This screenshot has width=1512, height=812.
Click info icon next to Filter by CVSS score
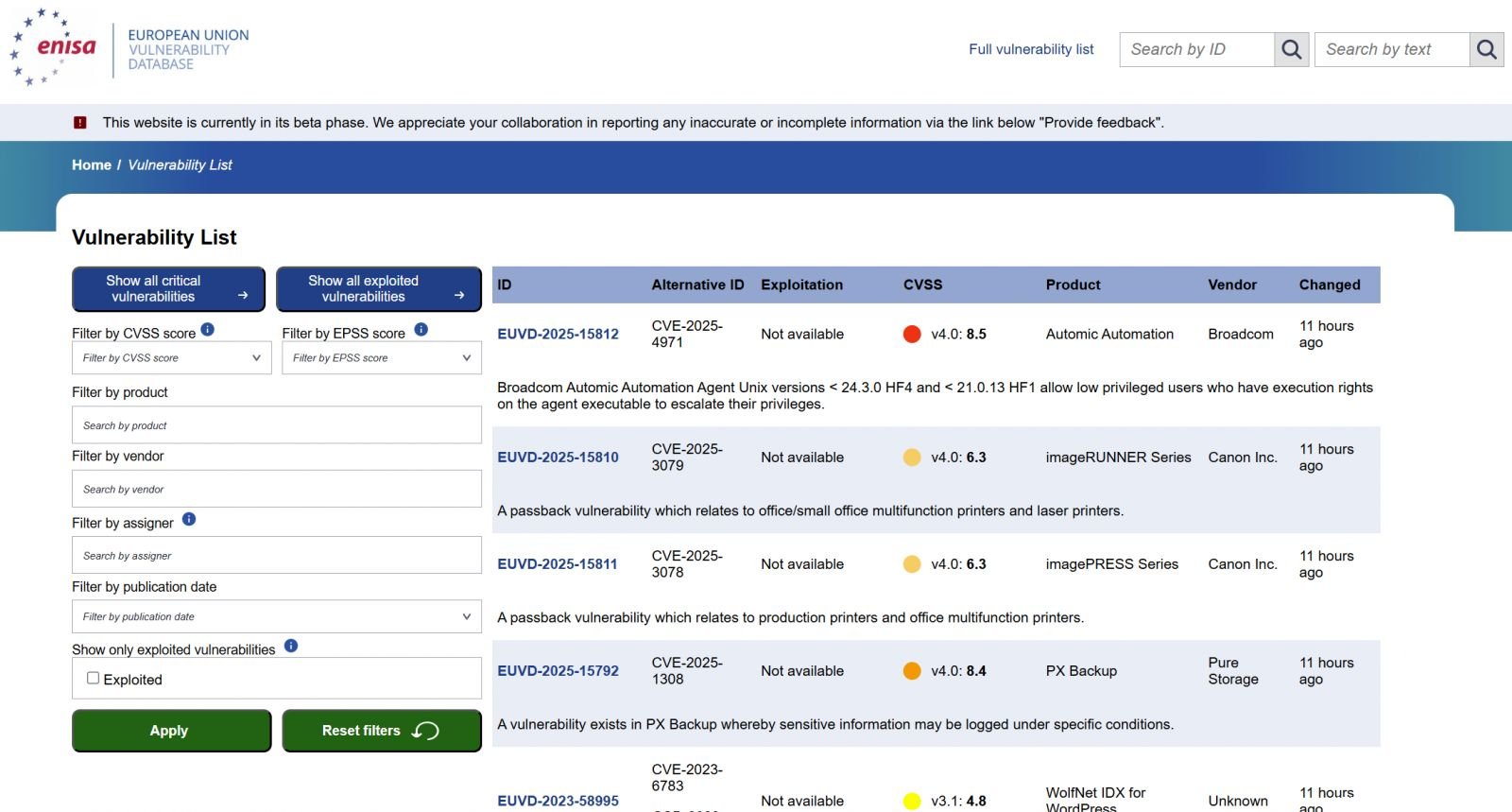[208, 330]
